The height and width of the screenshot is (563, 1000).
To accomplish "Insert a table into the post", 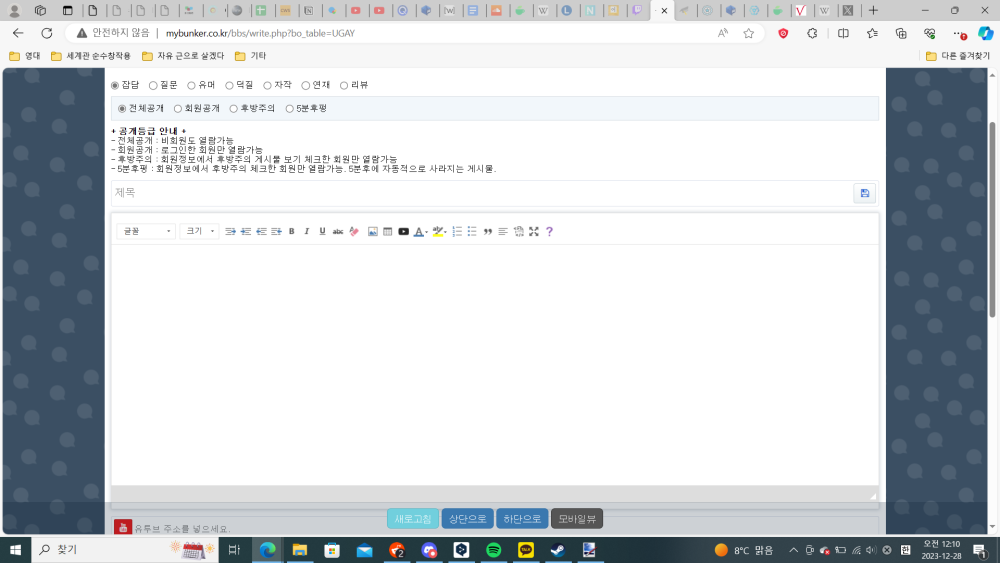I will click(x=387, y=231).
